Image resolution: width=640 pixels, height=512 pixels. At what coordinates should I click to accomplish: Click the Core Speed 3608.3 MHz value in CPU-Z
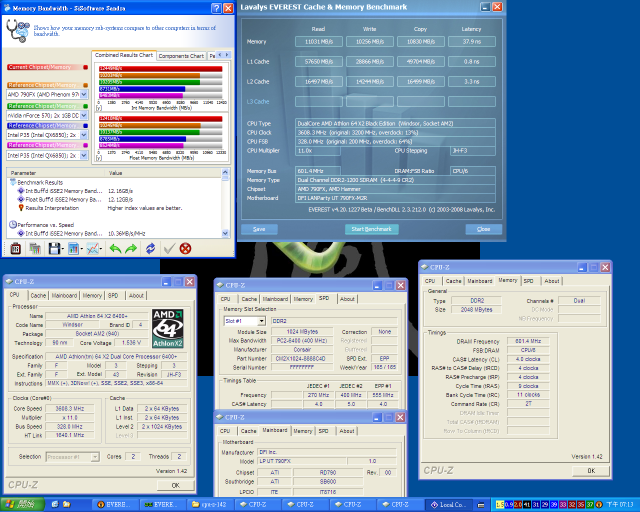pyautogui.click(x=70, y=408)
